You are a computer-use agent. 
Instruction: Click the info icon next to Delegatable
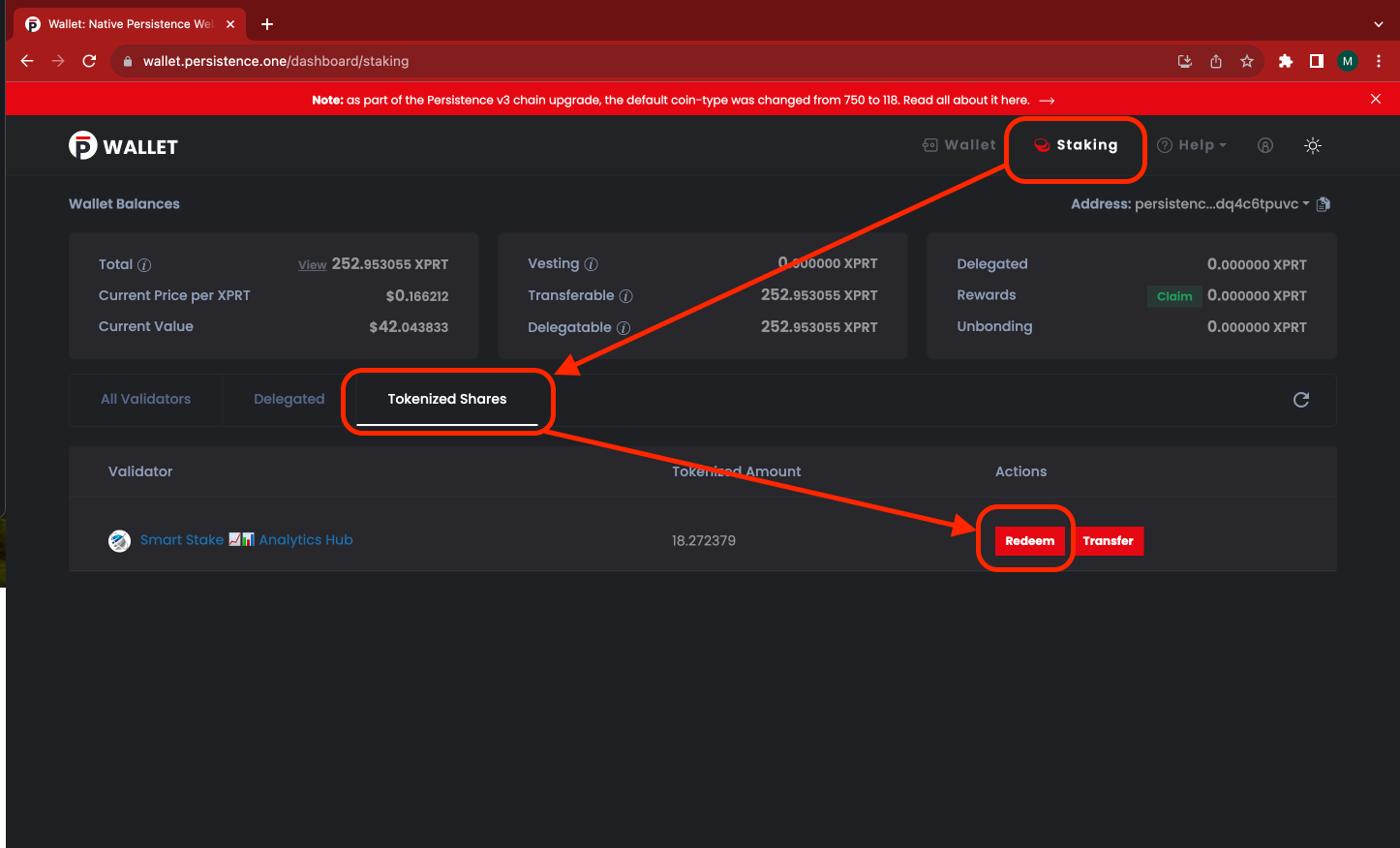tap(624, 328)
